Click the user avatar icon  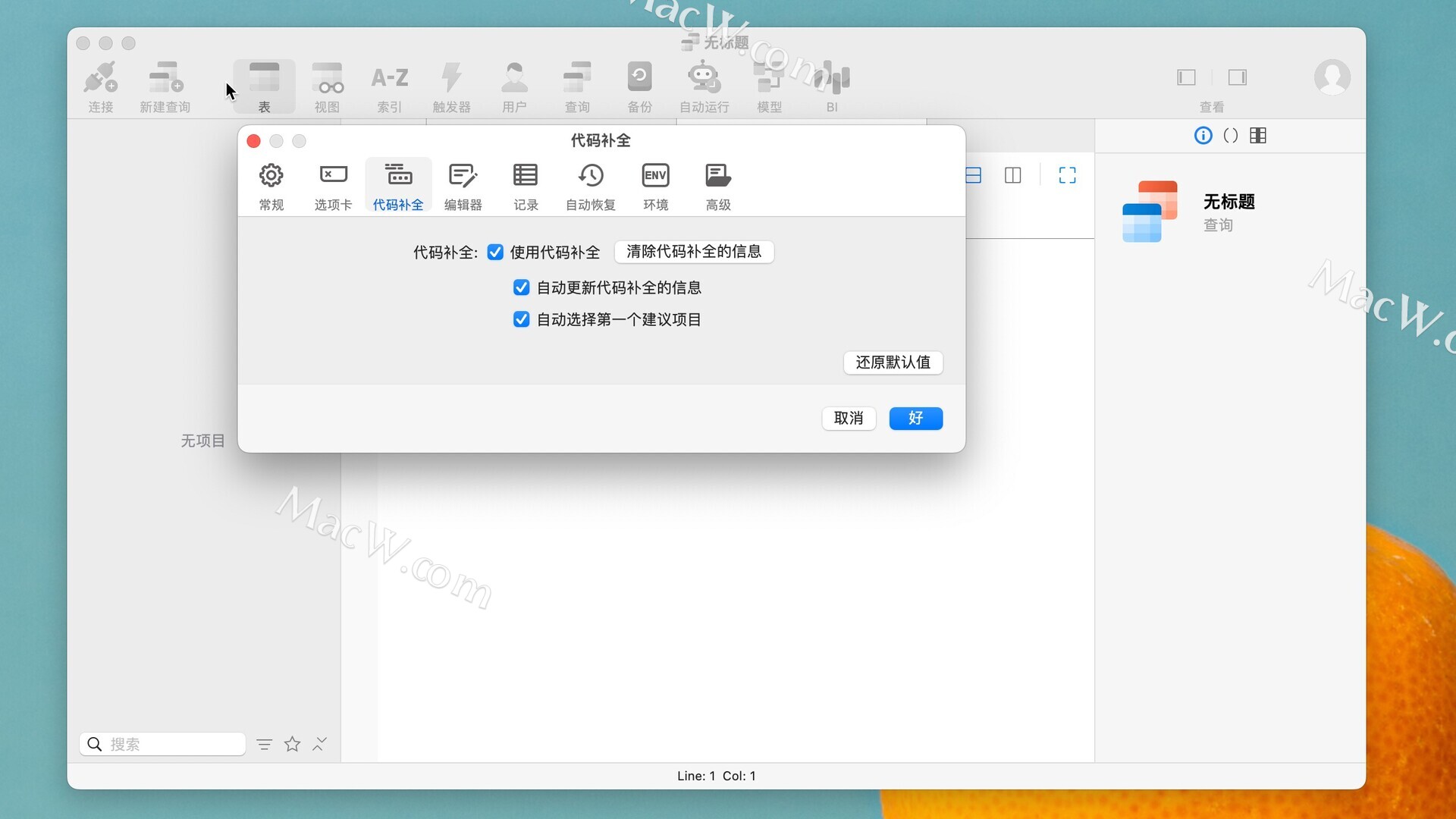click(x=1332, y=77)
